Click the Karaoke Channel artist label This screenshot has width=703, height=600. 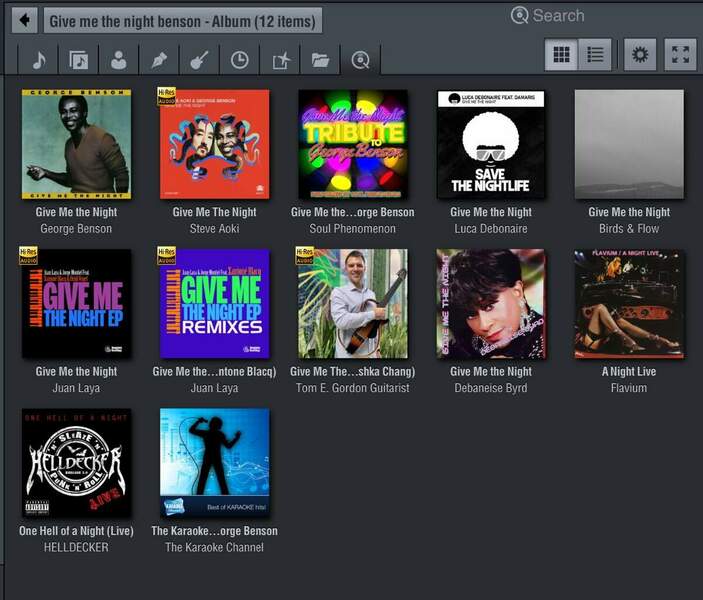pyautogui.click(x=214, y=547)
